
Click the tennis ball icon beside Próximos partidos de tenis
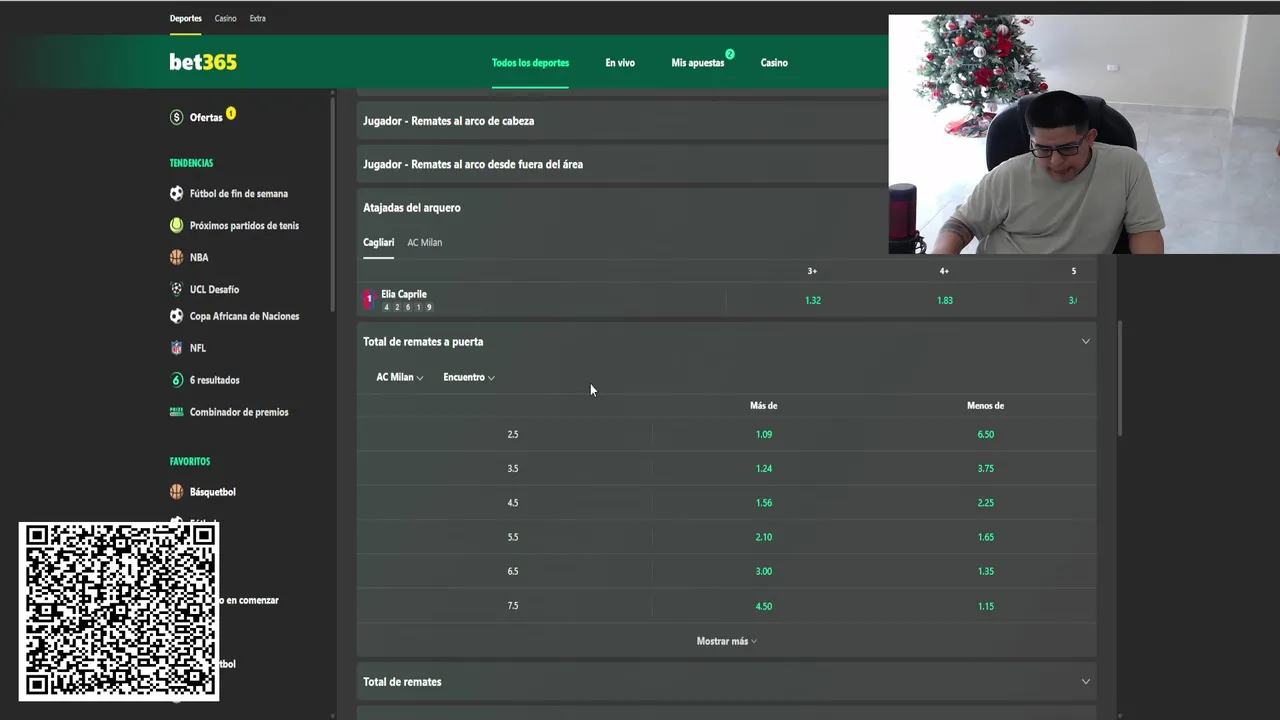tap(177, 226)
